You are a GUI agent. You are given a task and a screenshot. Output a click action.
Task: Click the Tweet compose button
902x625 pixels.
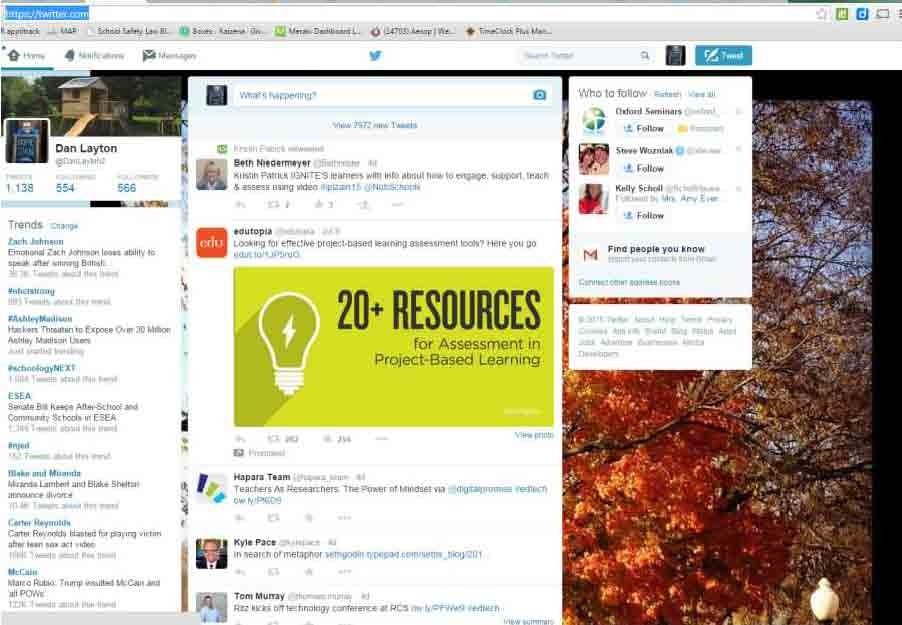tap(723, 56)
